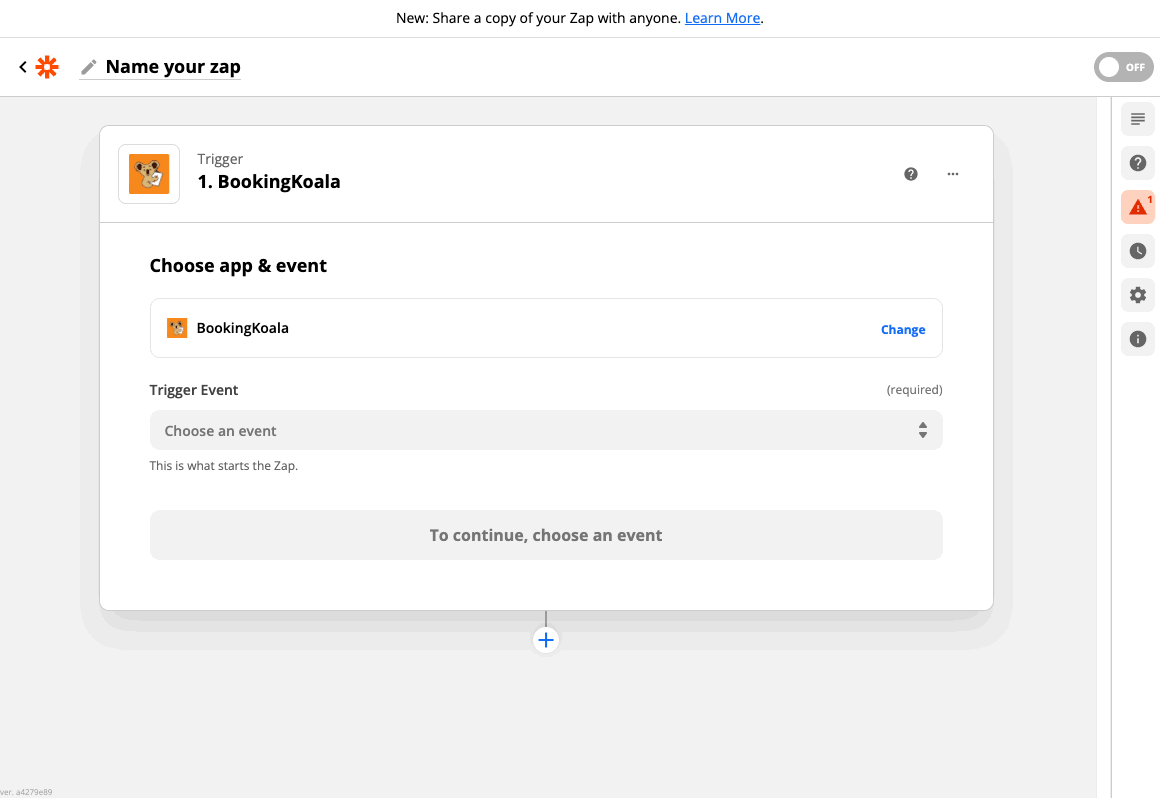Click the Change app link

click(x=902, y=330)
